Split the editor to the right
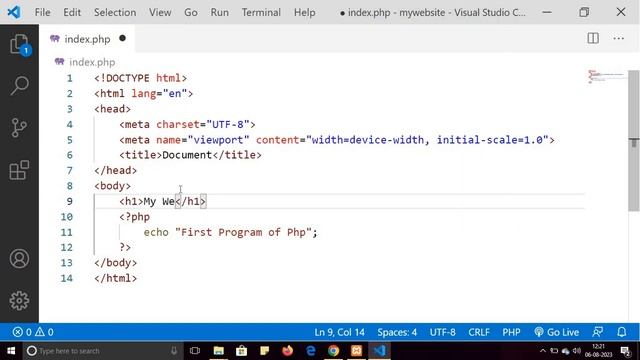Viewport: 640px width, 360px height. [593, 38]
